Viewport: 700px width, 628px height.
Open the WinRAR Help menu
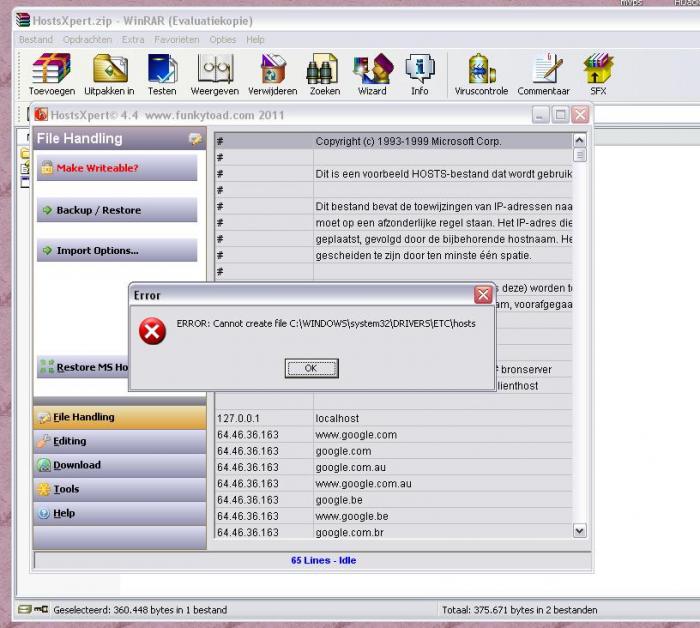click(x=255, y=40)
